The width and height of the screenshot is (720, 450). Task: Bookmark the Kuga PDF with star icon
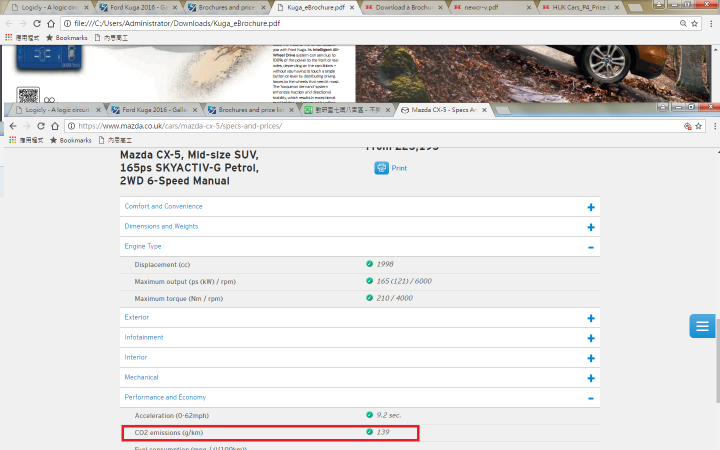(x=694, y=23)
